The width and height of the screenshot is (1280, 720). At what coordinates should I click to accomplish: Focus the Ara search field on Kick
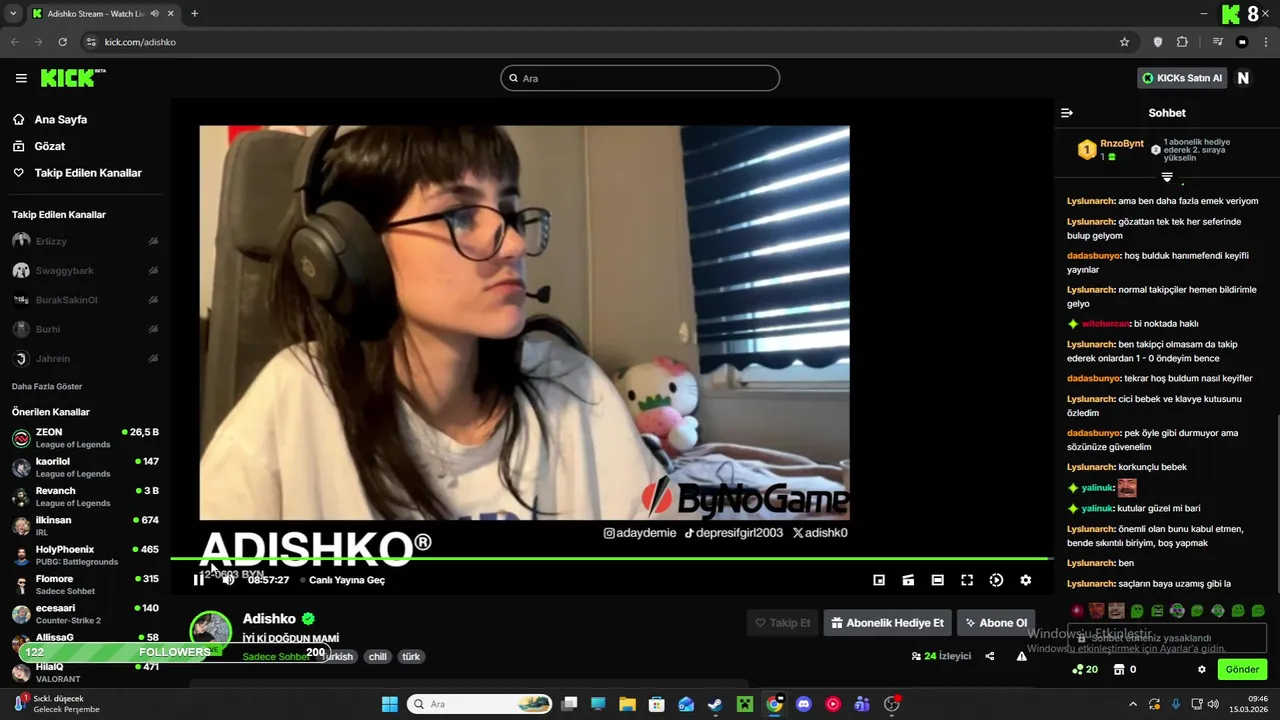pyautogui.click(x=640, y=78)
